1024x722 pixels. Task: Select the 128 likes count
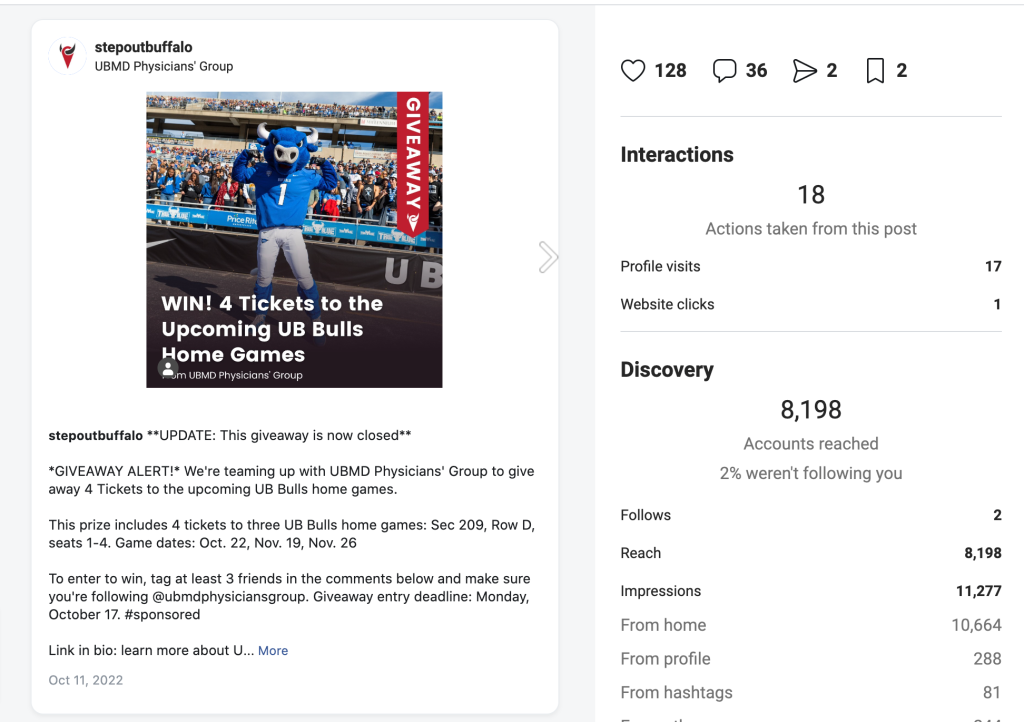(670, 71)
